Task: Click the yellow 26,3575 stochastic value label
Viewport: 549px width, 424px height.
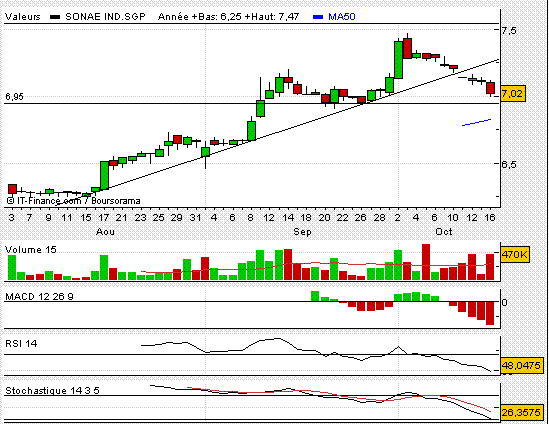Action: [x=521, y=412]
